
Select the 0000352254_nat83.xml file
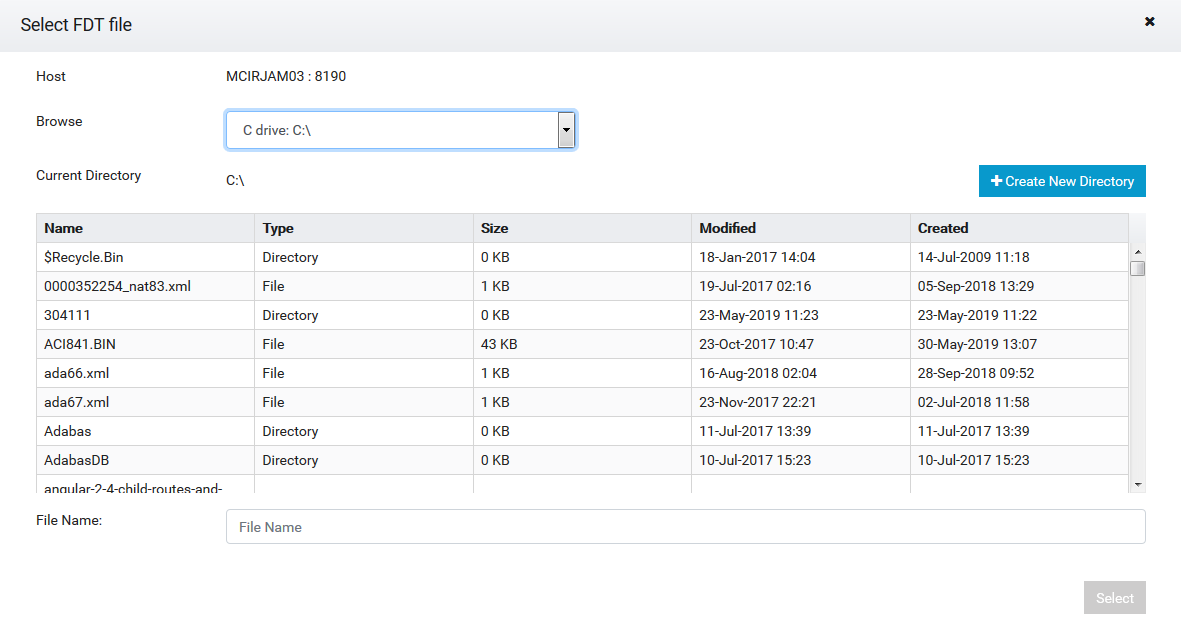[117, 286]
